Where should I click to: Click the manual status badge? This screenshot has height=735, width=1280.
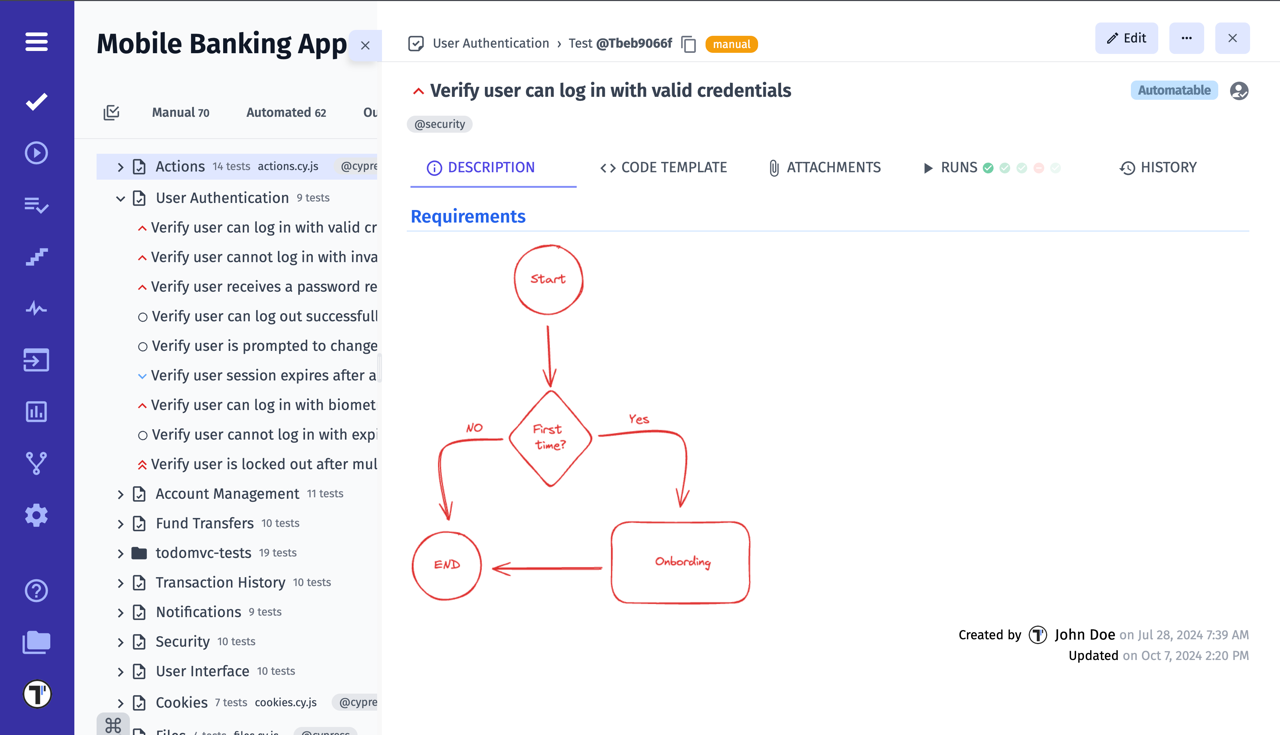(731, 44)
